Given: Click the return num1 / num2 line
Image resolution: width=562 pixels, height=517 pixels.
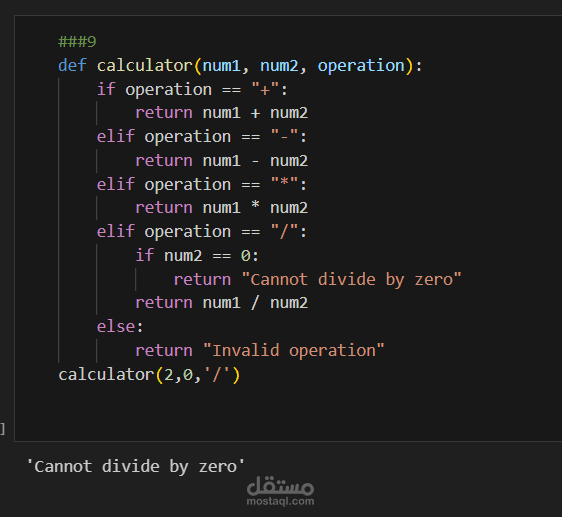Looking at the screenshot, I should pyautogui.click(x=222, y=303).
